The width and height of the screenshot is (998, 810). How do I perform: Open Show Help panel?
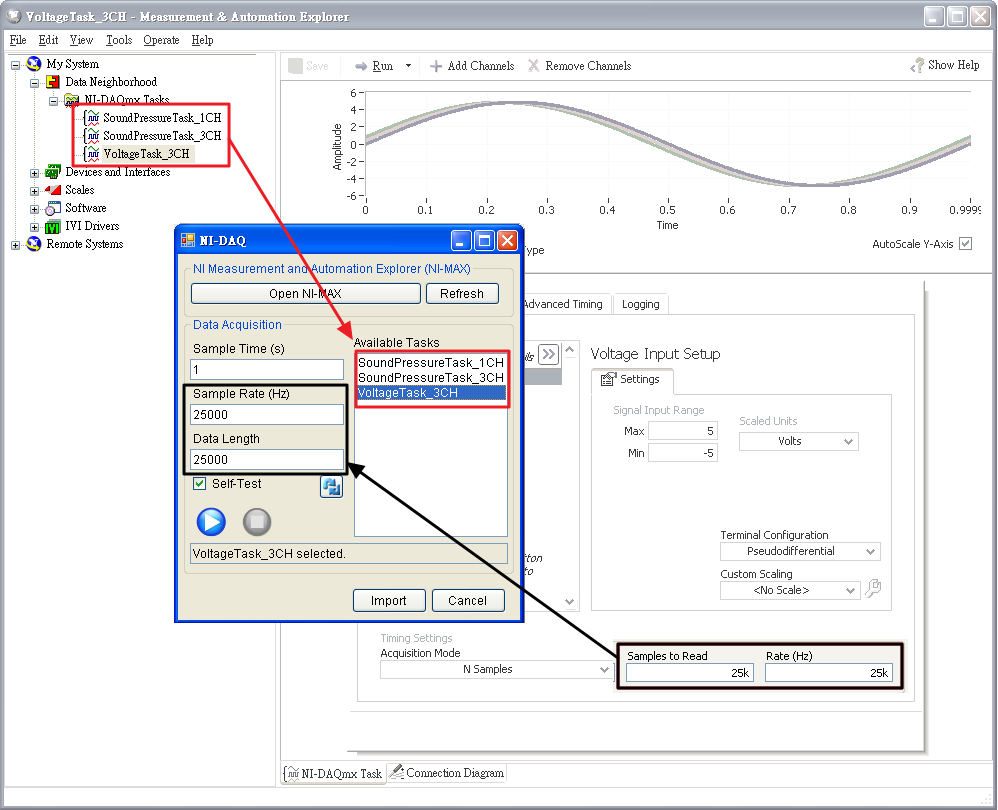pos(945,65)
